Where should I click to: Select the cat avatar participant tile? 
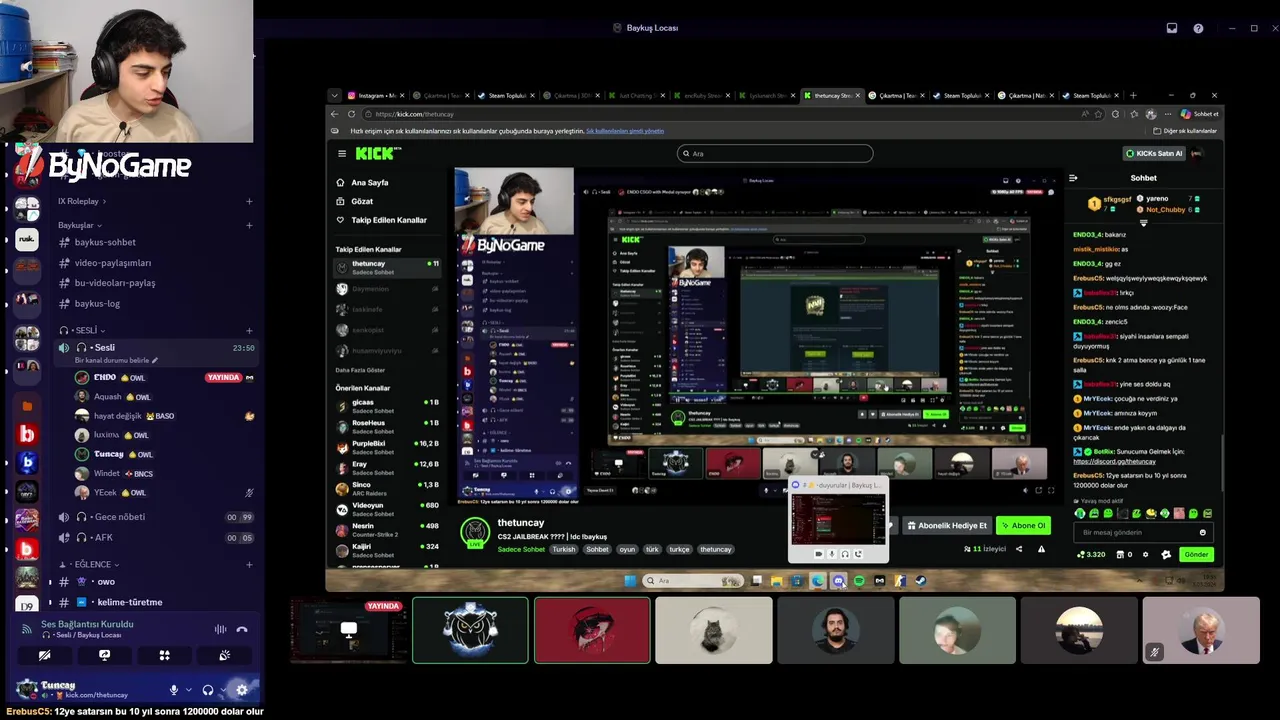pos(714,630)
